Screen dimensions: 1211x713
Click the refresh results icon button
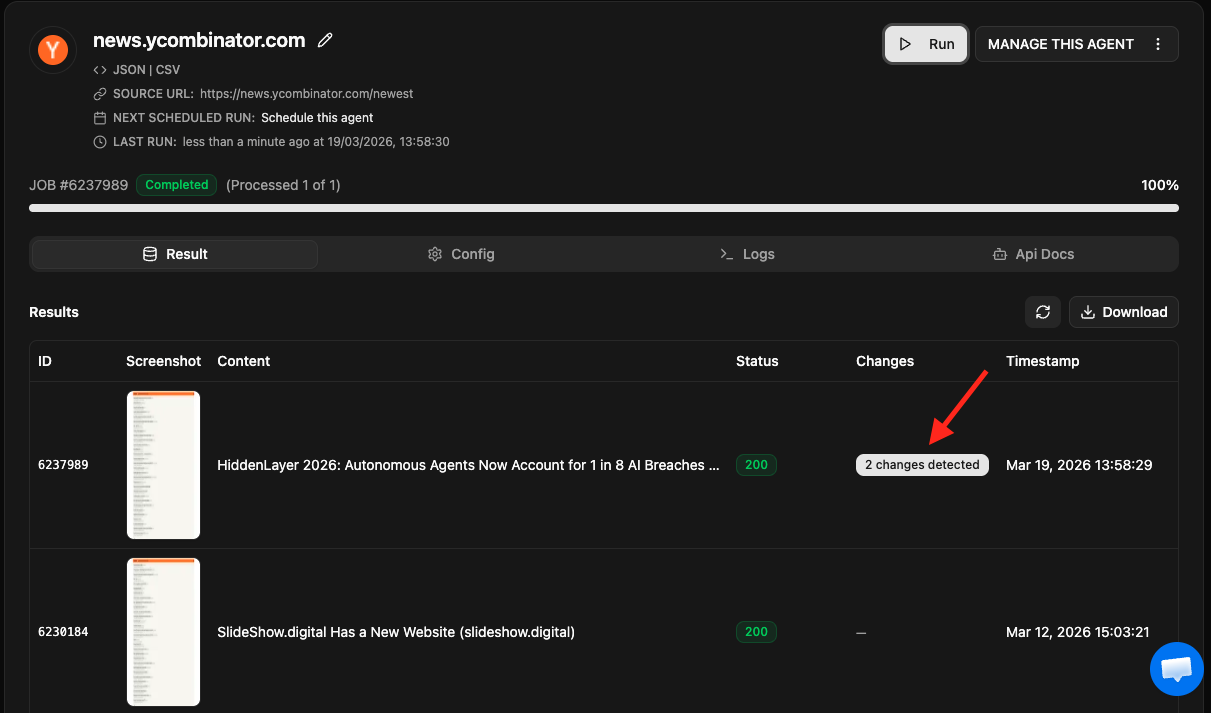pyautogui.click(x=1042, y=312)
